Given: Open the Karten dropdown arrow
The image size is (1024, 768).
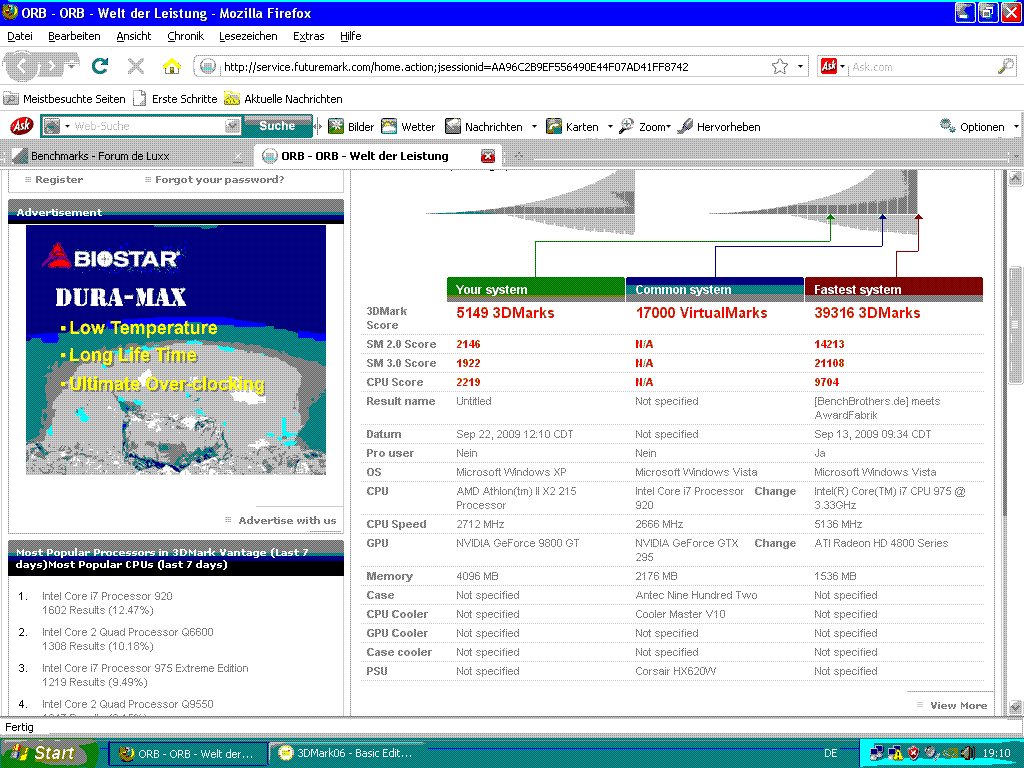Looking at the screenshot, I should [610, 127].
